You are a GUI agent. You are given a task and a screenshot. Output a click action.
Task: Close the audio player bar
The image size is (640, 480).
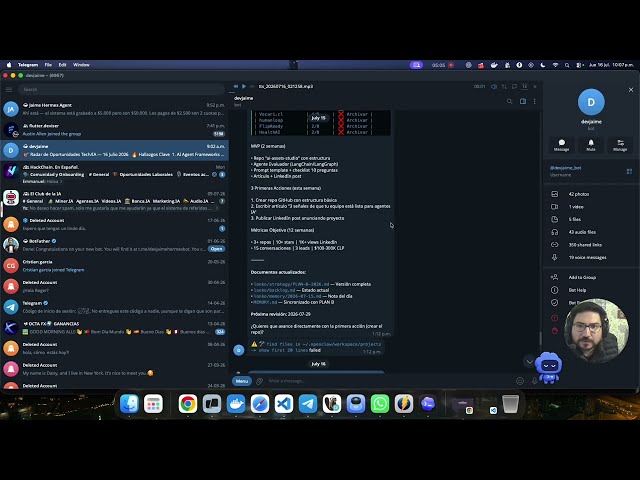tap(535, 87)
